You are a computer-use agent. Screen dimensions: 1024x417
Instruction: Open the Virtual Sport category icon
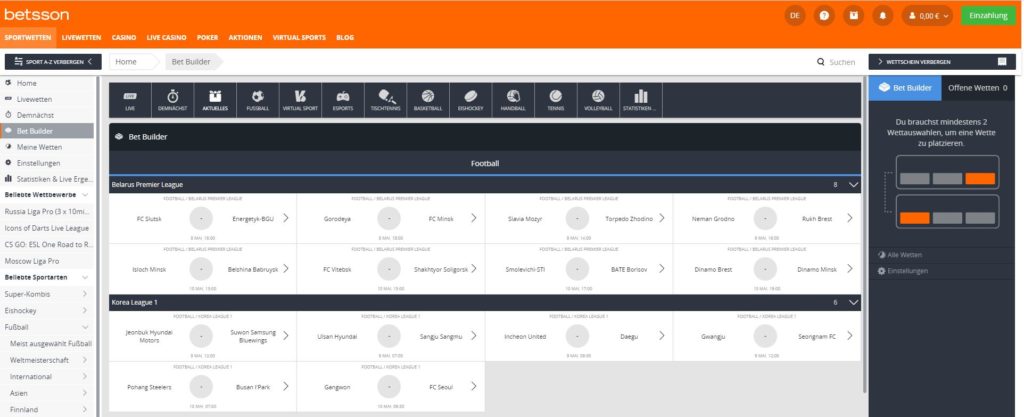[300, 100]
